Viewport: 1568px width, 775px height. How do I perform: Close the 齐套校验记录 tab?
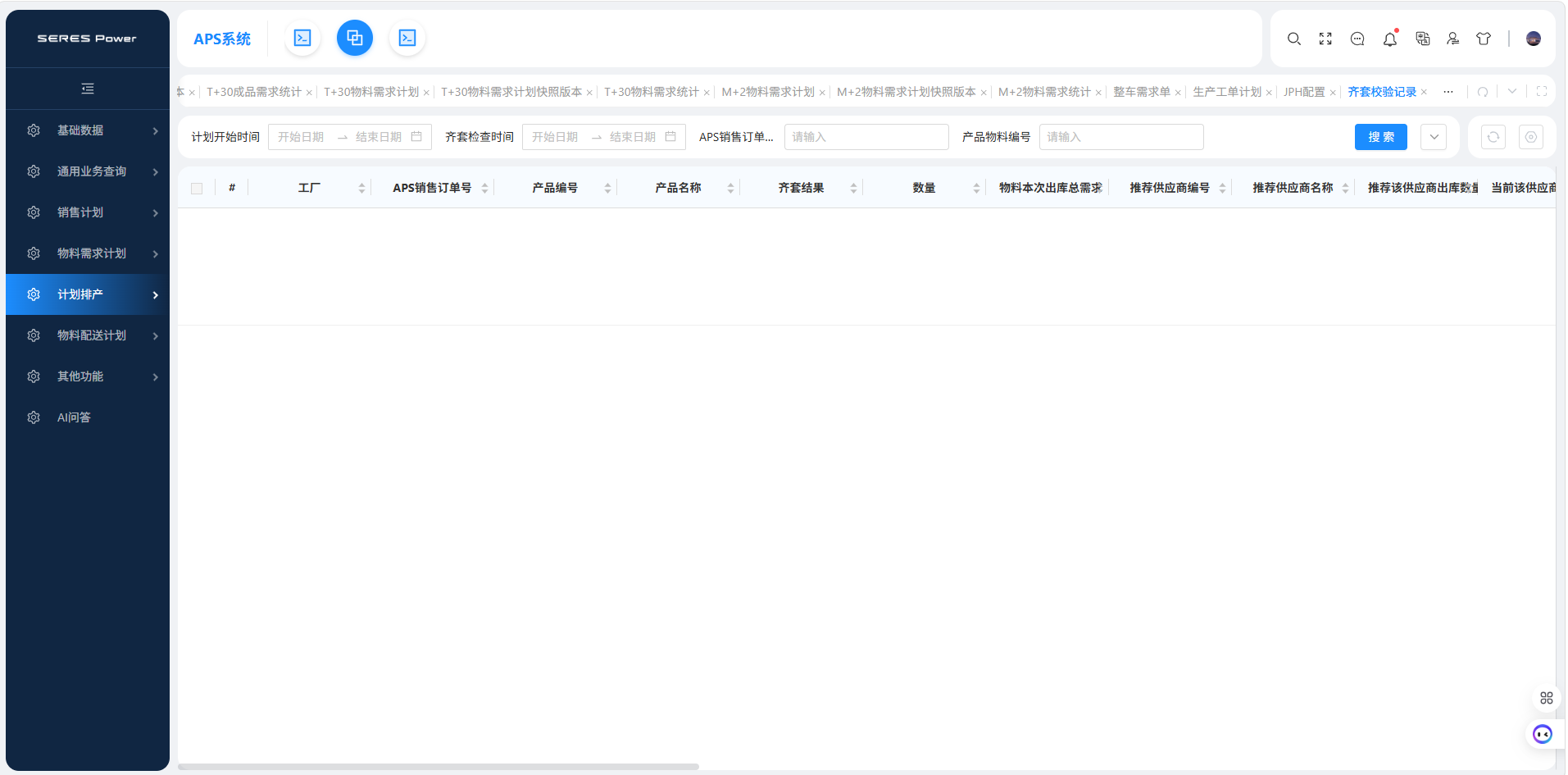click(x=1424, y=92)
